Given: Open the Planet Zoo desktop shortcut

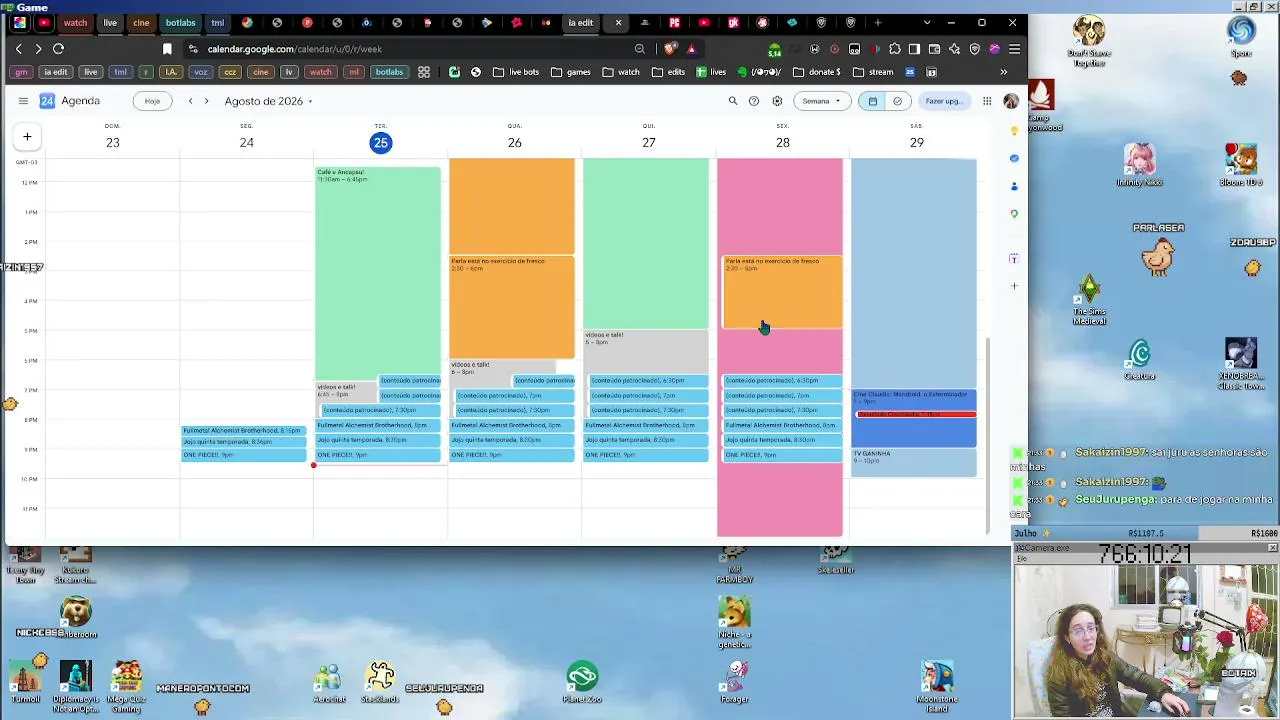Looking at the screenshot, I should tap(582, 682).
